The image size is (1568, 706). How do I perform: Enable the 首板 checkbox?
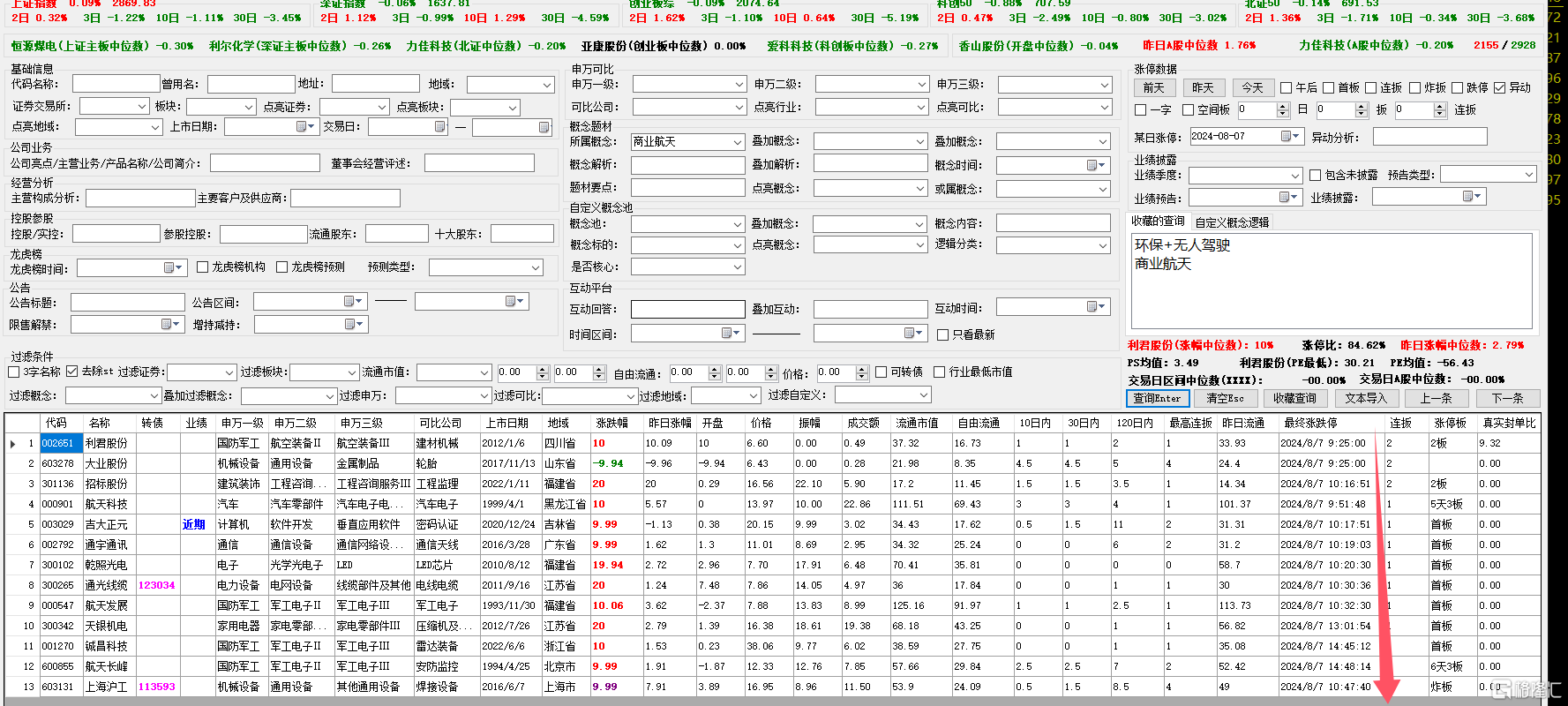tap(1328, 87)
